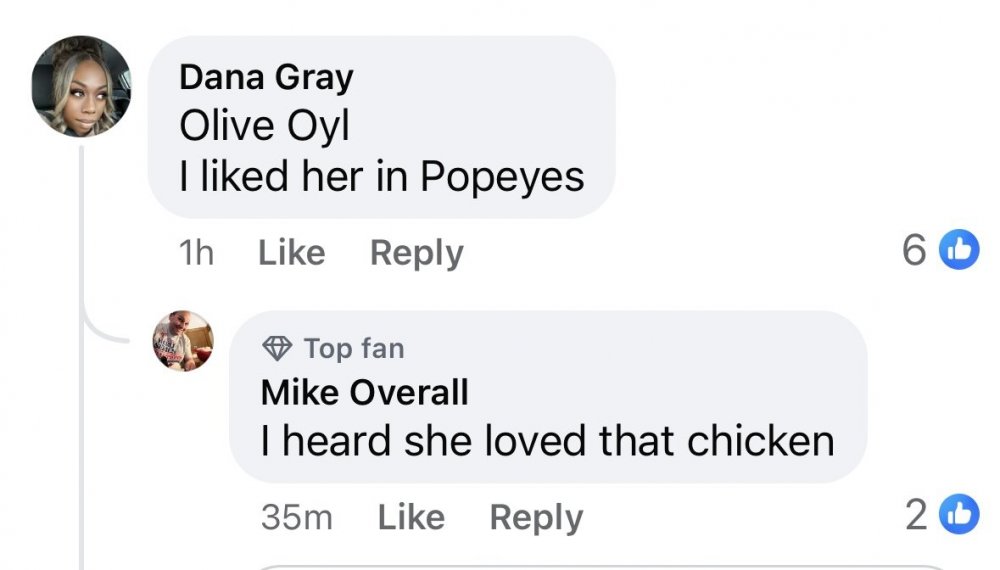This screenshot has height=570, width=1000.
Task: Click the Mike Overall commenter name
Action: (x=364, y=392)
